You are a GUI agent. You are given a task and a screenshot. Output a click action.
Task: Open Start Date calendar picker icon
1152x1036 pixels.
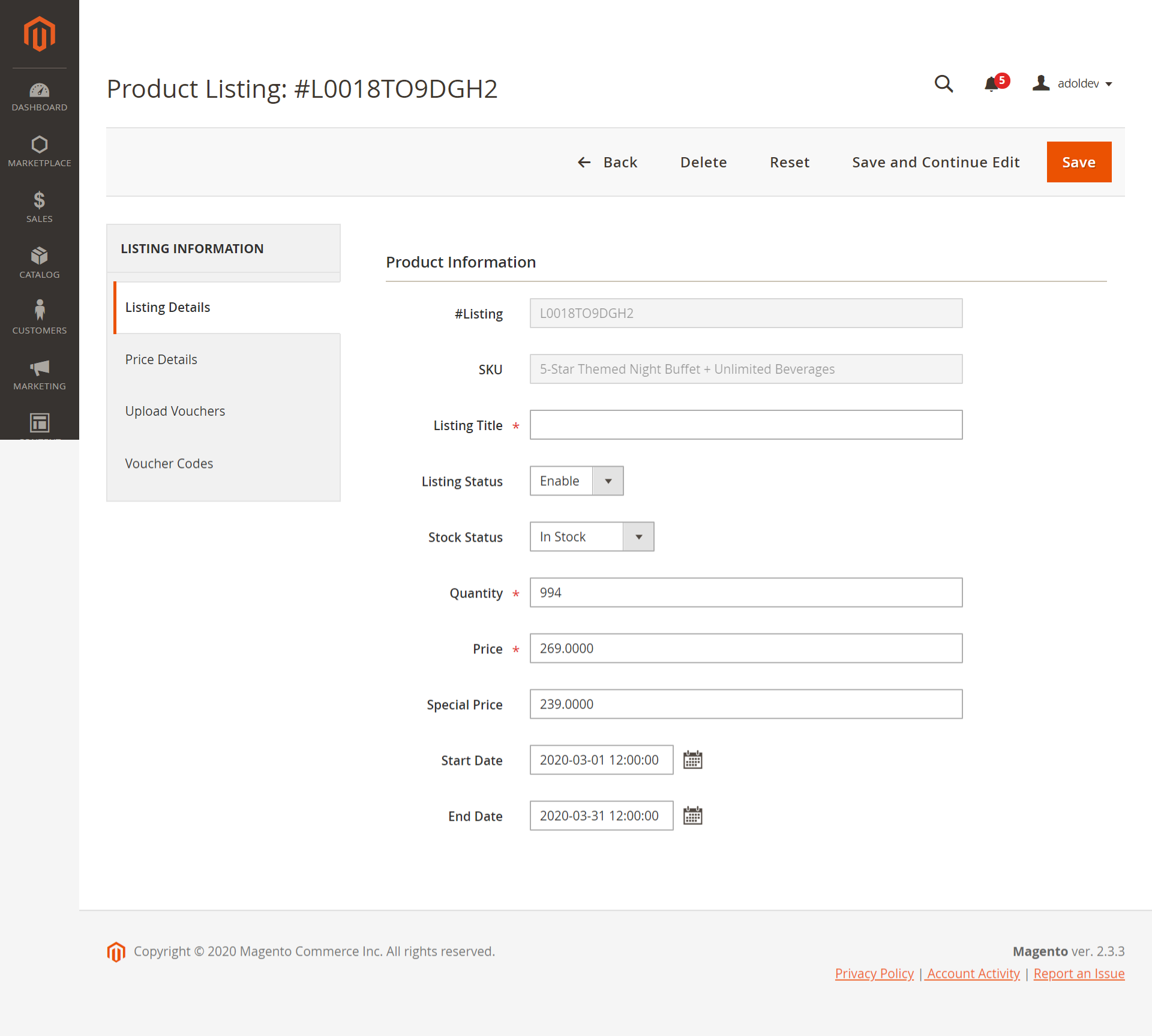(x=693, y=760)
